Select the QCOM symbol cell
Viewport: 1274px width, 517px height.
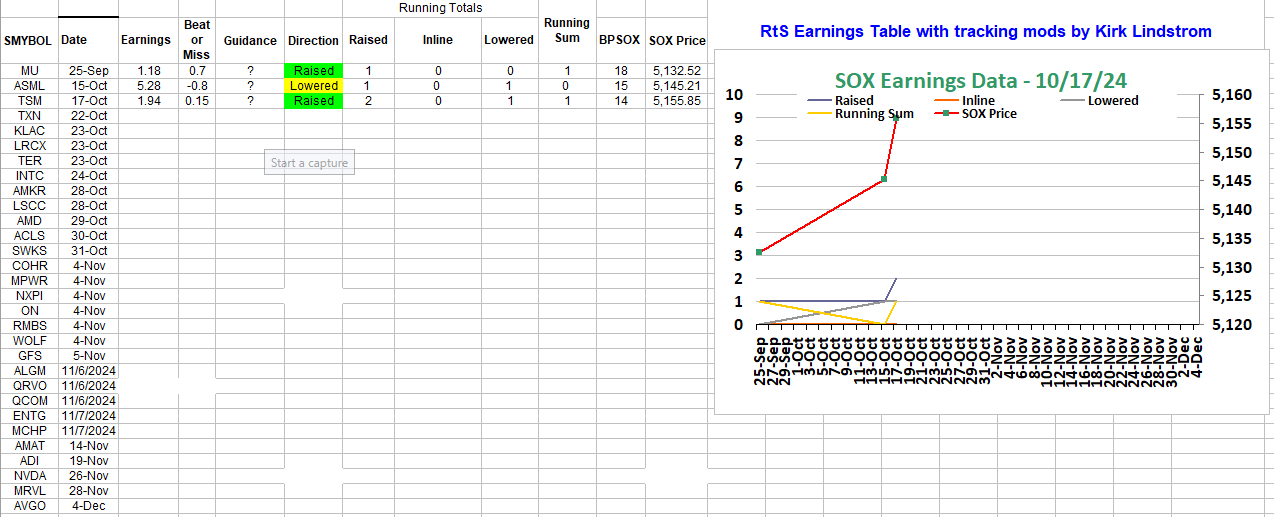[29, 401]
